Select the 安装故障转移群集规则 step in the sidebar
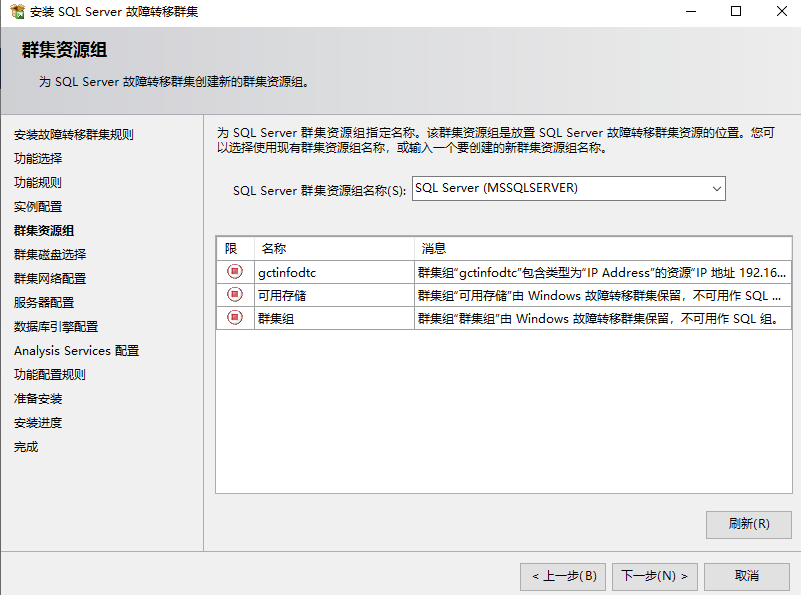This screenshot has height=595, width=801. click(74, 135)
